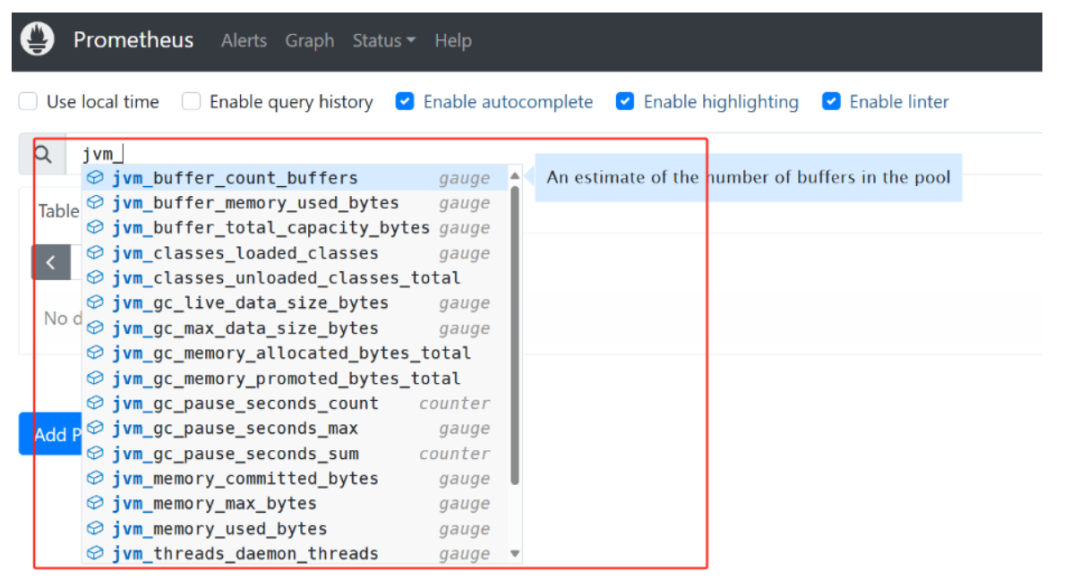1080x587 pixels.
Task: Click metric icon beside jvm_gc_pause_seconds_count
Action: pyautogui.click(x=95, y=403)
